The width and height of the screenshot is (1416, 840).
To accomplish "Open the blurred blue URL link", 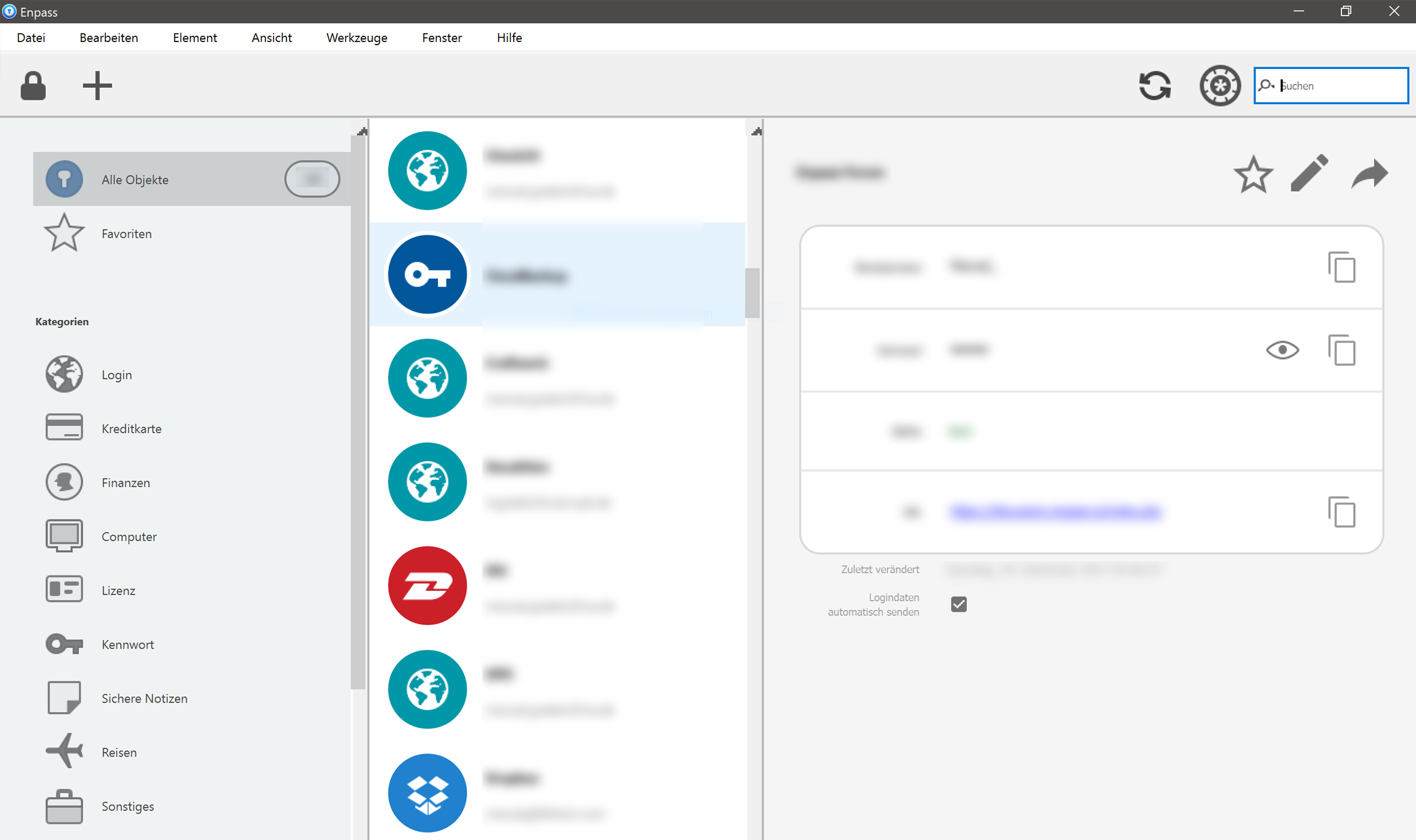I will (x=1055, y=512).
